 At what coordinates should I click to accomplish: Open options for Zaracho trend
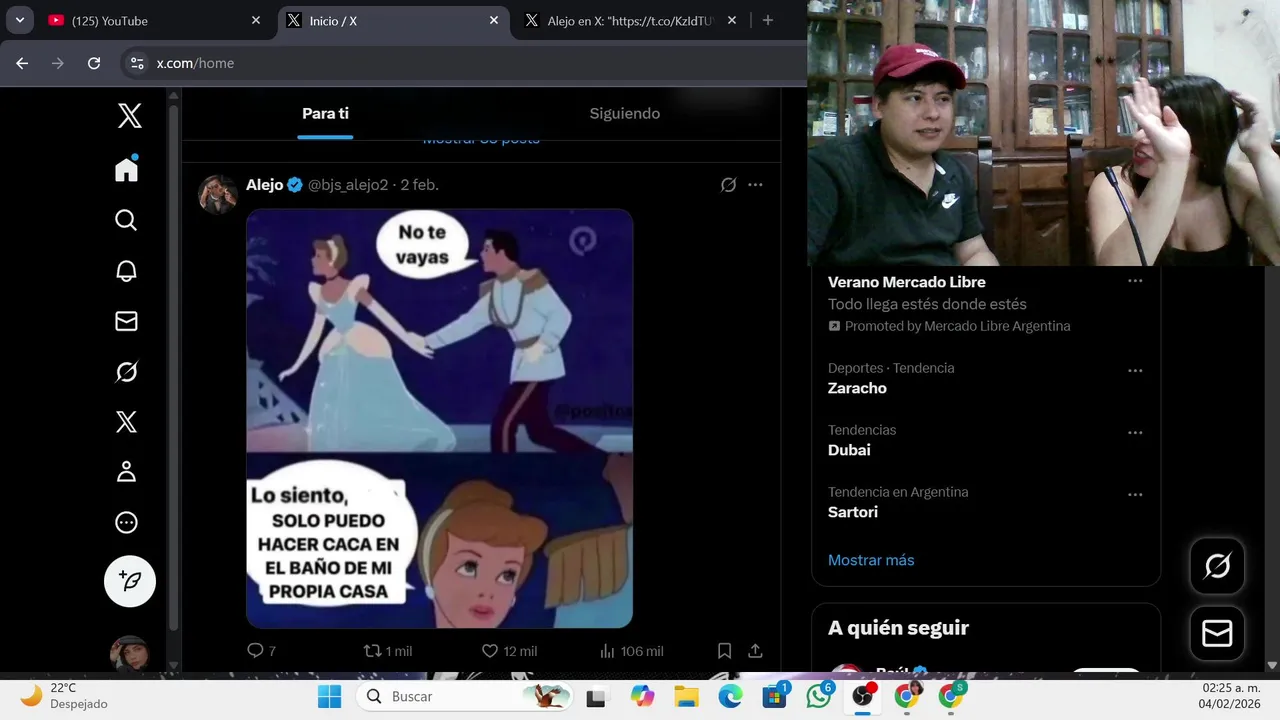tap(1135, 371)
